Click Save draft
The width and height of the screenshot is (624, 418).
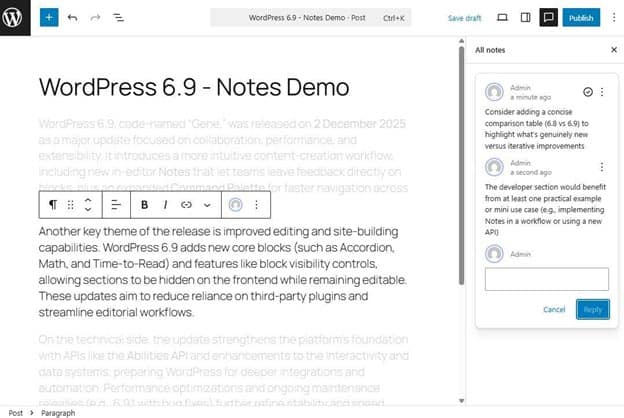[464, 18]
